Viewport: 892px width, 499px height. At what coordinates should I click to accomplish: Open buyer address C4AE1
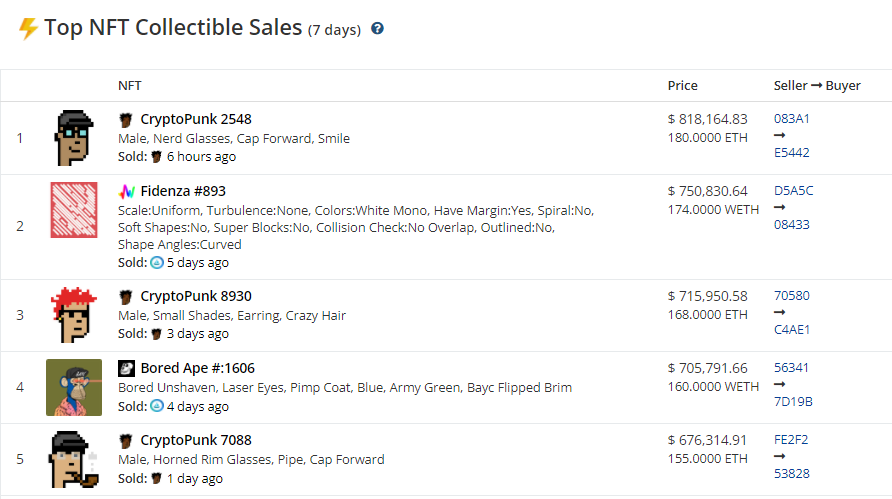(791, 329)
